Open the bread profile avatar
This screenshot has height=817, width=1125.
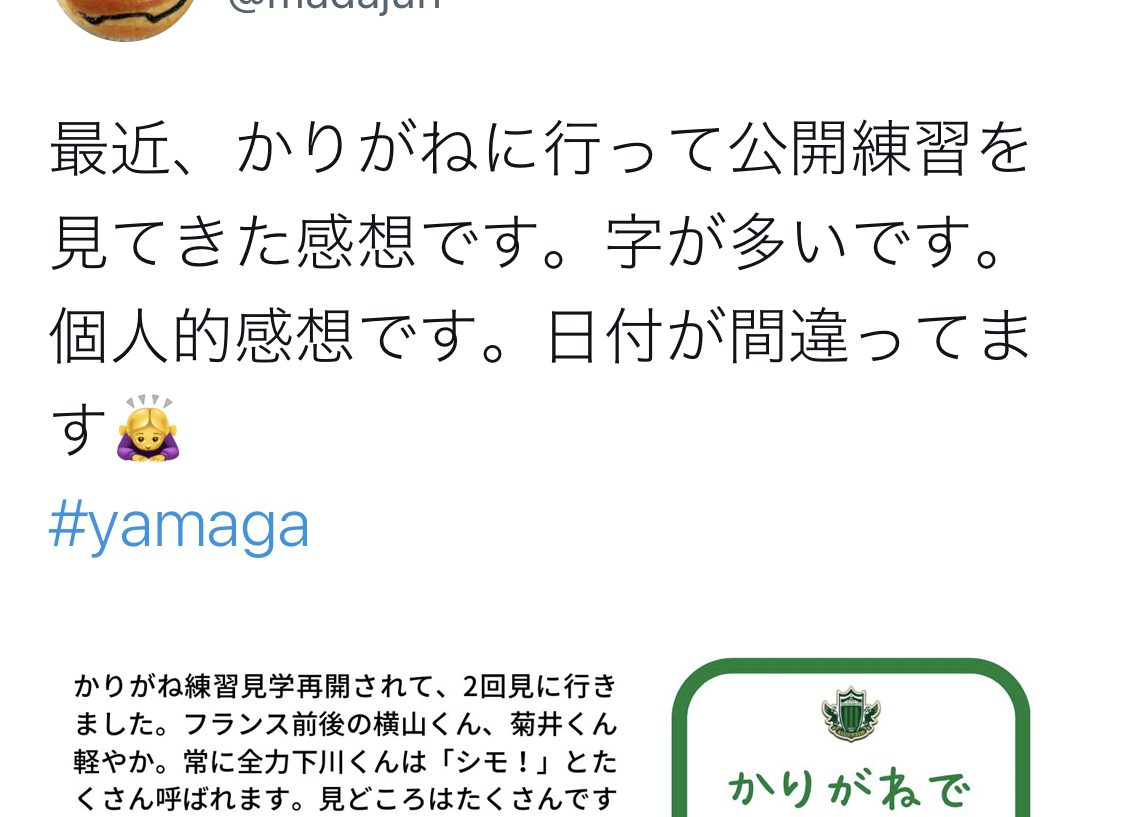click(125, 16)
